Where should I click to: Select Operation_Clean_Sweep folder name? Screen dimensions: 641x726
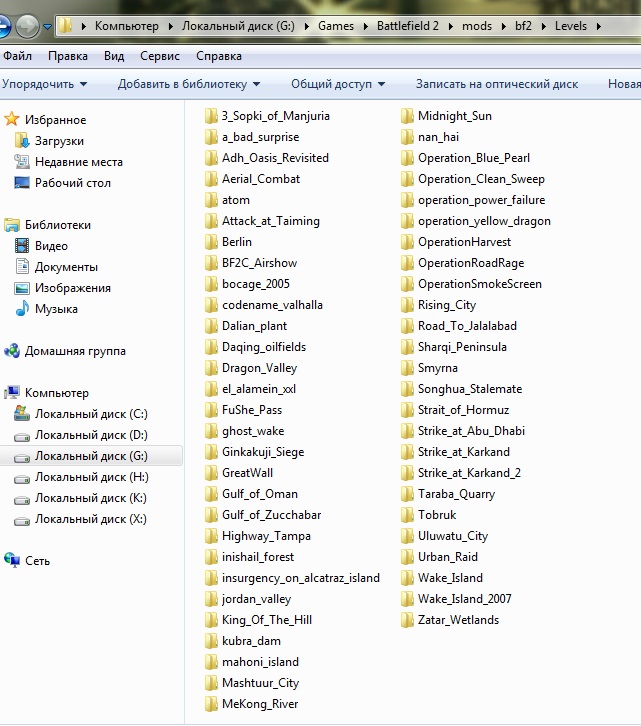481,179
